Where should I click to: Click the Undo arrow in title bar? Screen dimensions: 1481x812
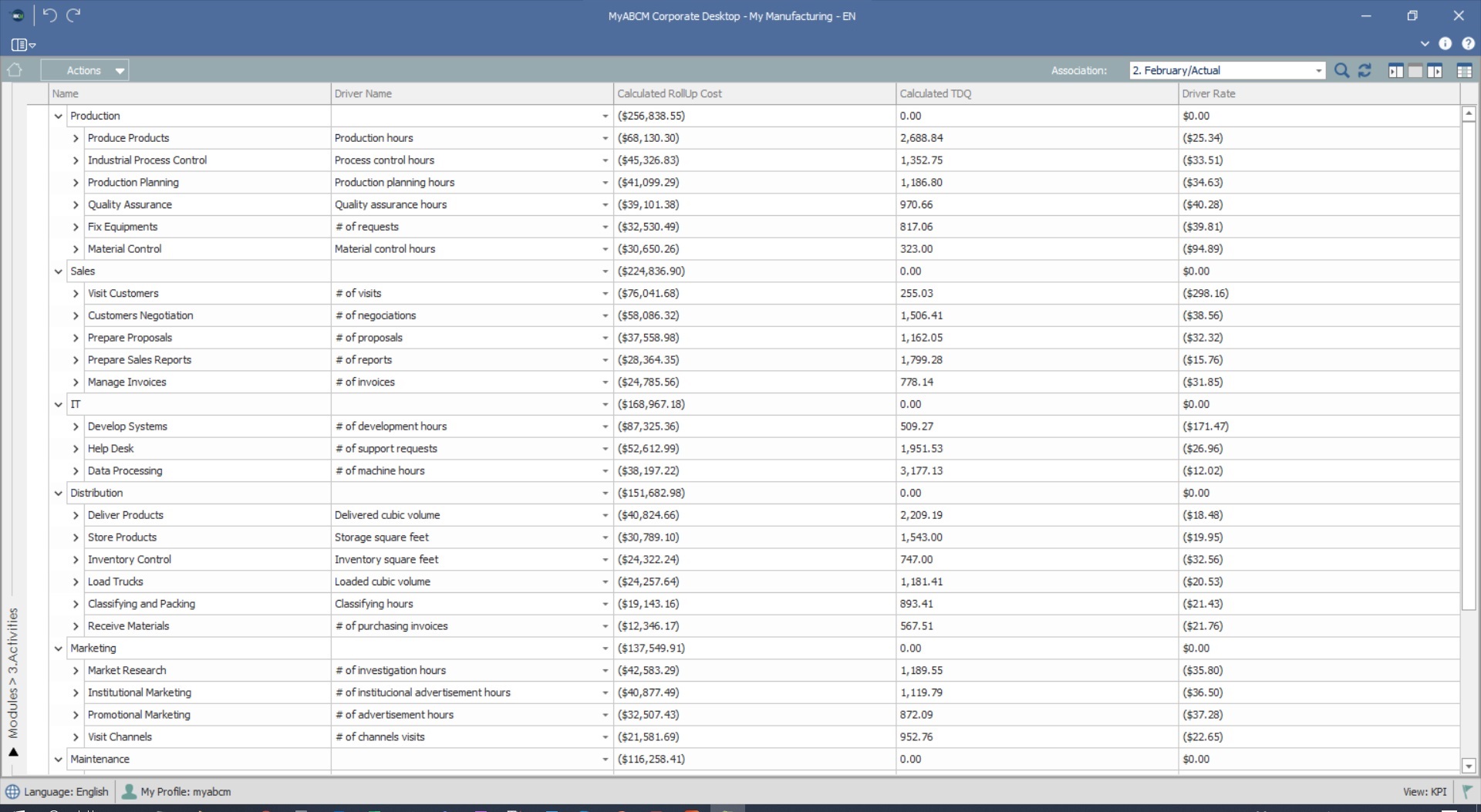[50, 15]
